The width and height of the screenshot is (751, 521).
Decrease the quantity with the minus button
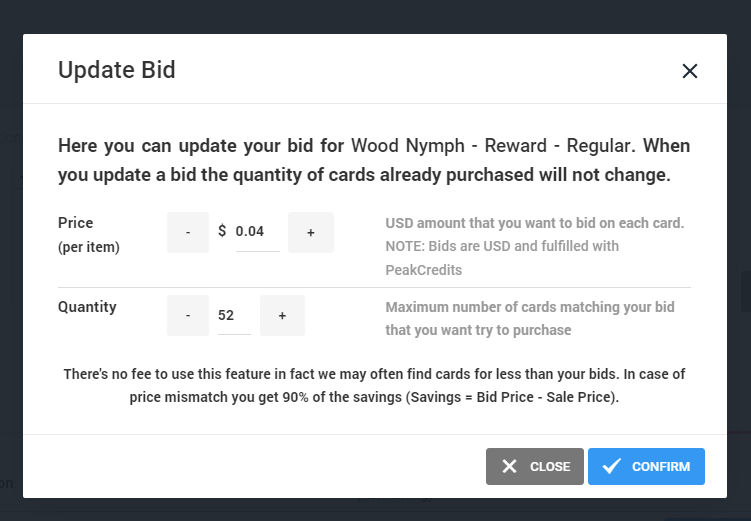click(x=188, y=315)
